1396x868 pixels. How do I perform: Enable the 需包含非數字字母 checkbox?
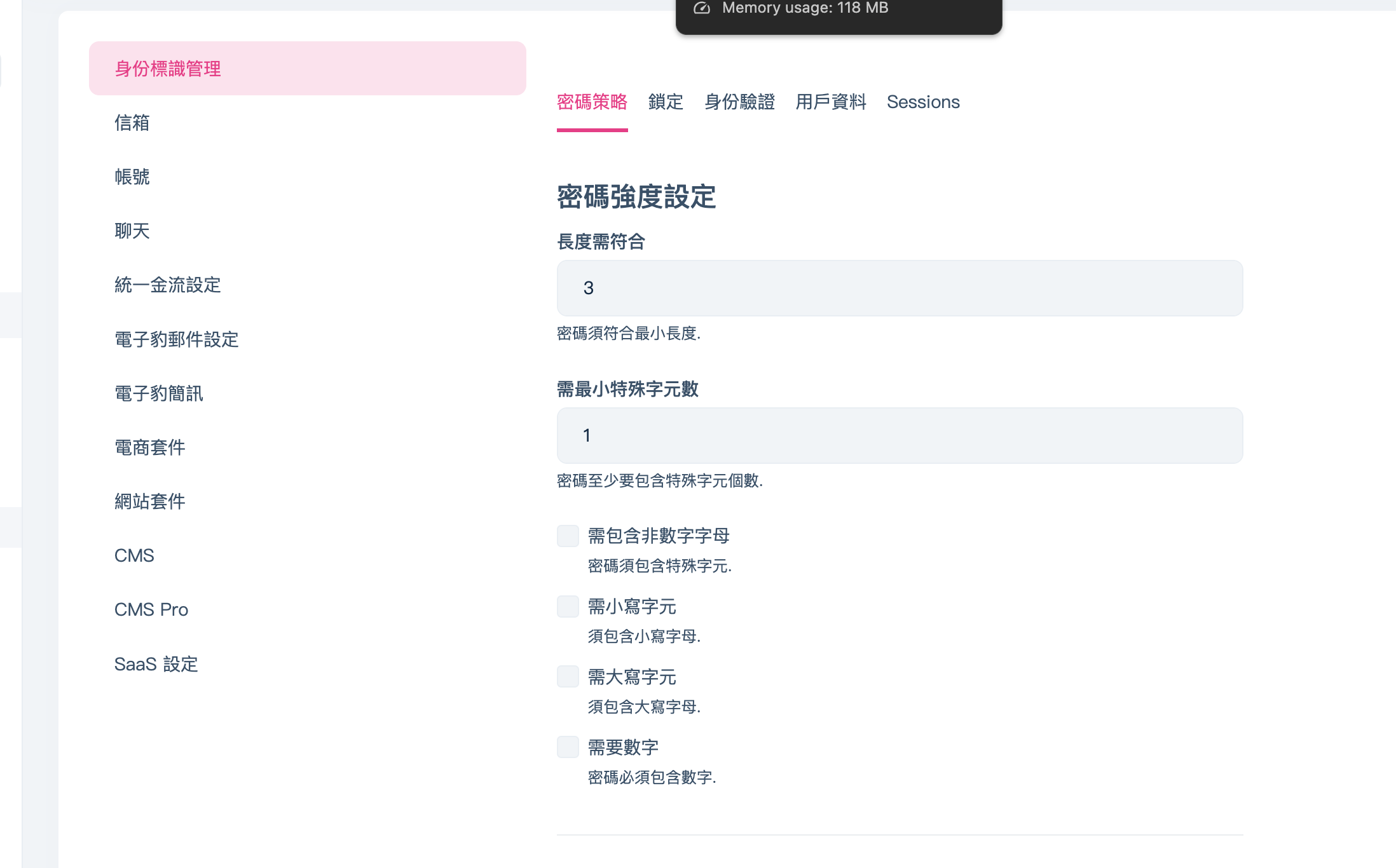click(x=568, y=536)
